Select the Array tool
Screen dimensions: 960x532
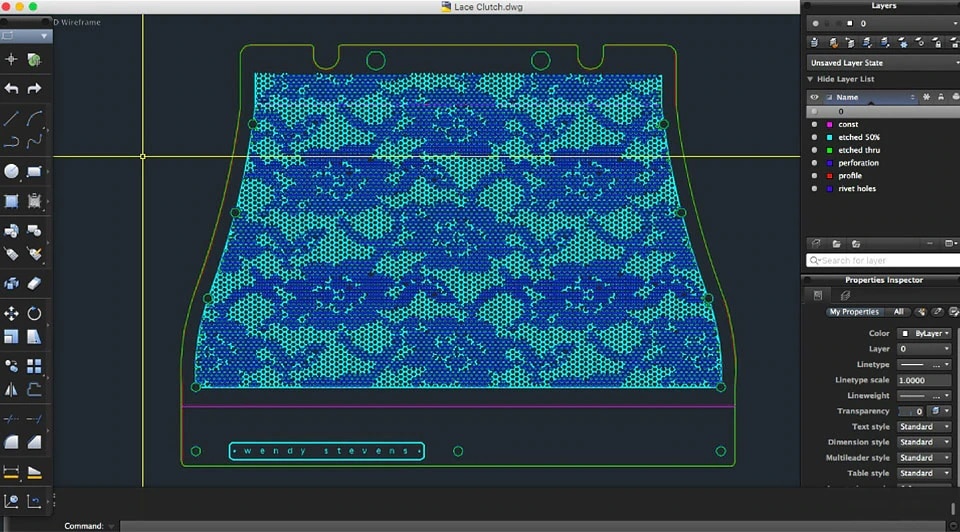(34, 366)
